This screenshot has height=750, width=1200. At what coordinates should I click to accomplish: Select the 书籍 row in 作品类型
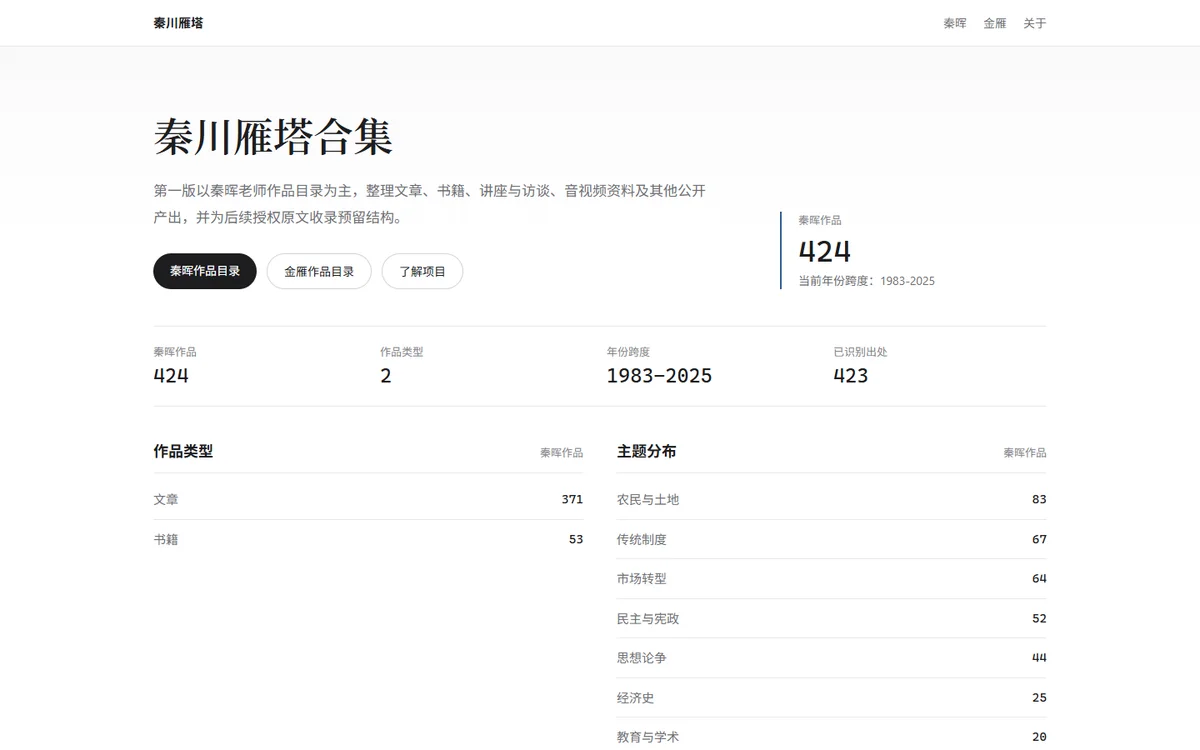click(x=368, y=539)
